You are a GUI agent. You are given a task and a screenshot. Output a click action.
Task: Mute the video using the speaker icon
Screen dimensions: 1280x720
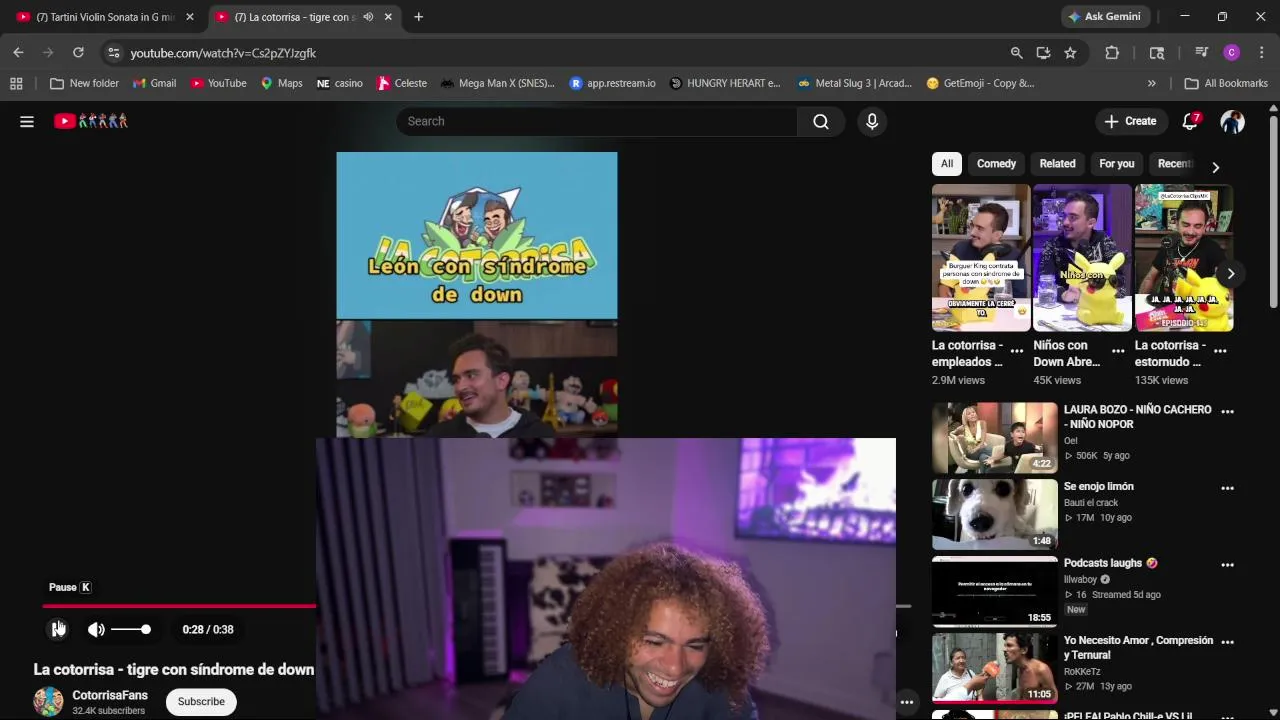[96, 629]
